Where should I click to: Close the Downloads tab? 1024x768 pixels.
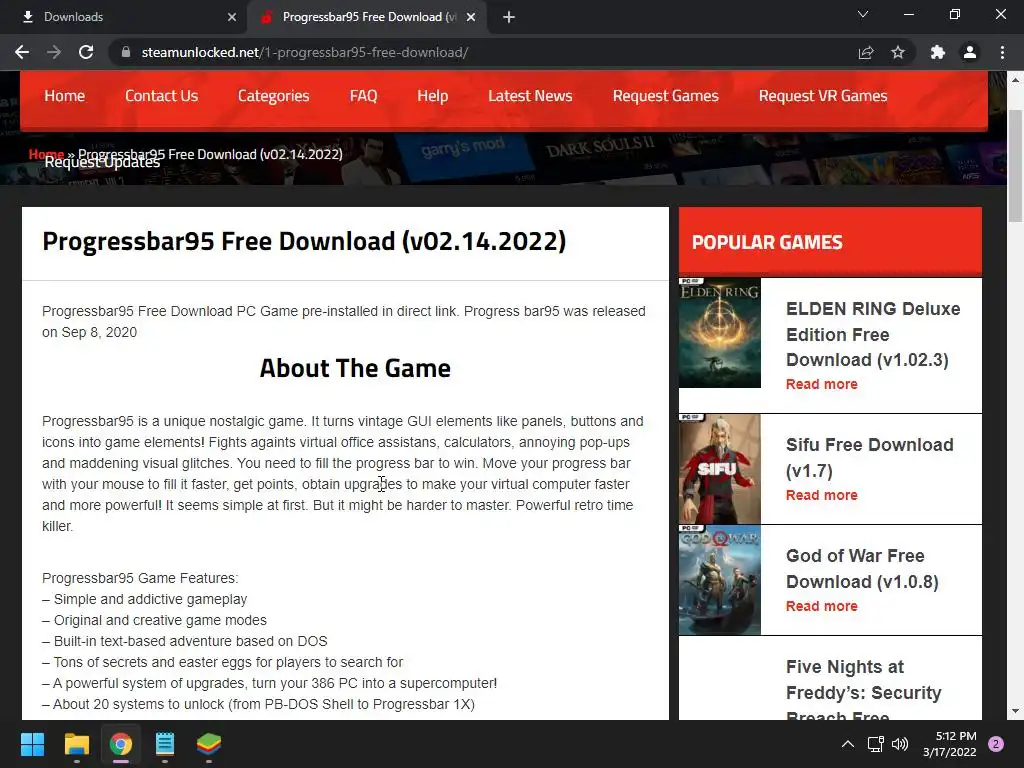[232, 17]
